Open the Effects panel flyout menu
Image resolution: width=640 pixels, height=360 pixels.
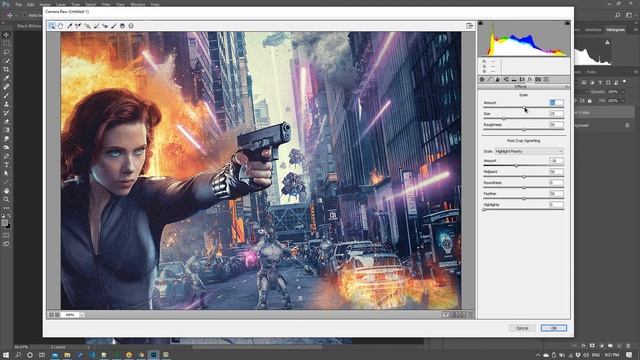(x=567, y=87)
